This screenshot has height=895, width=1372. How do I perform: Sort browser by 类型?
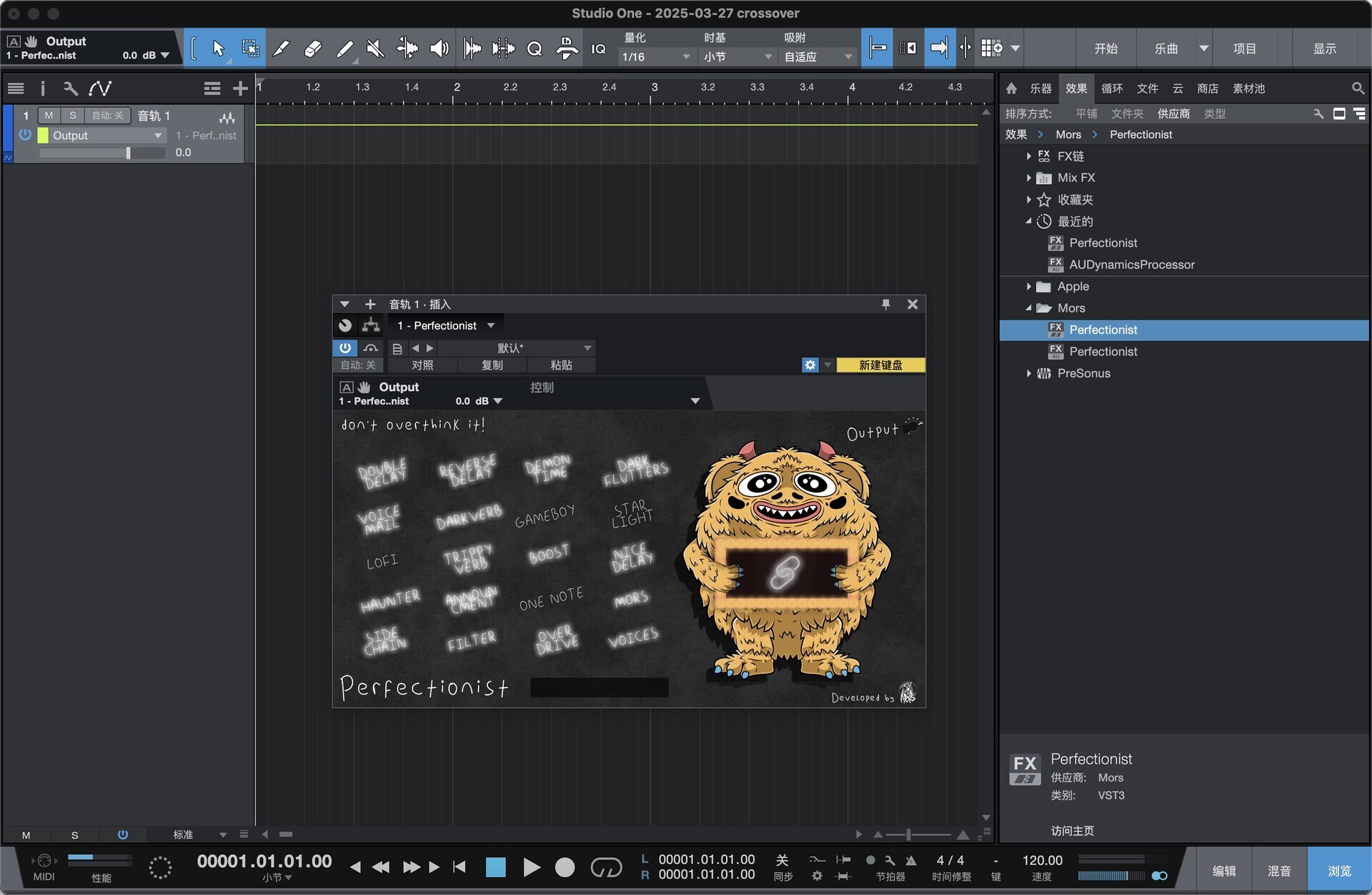pyautogui.click(x=1215, y=114)
